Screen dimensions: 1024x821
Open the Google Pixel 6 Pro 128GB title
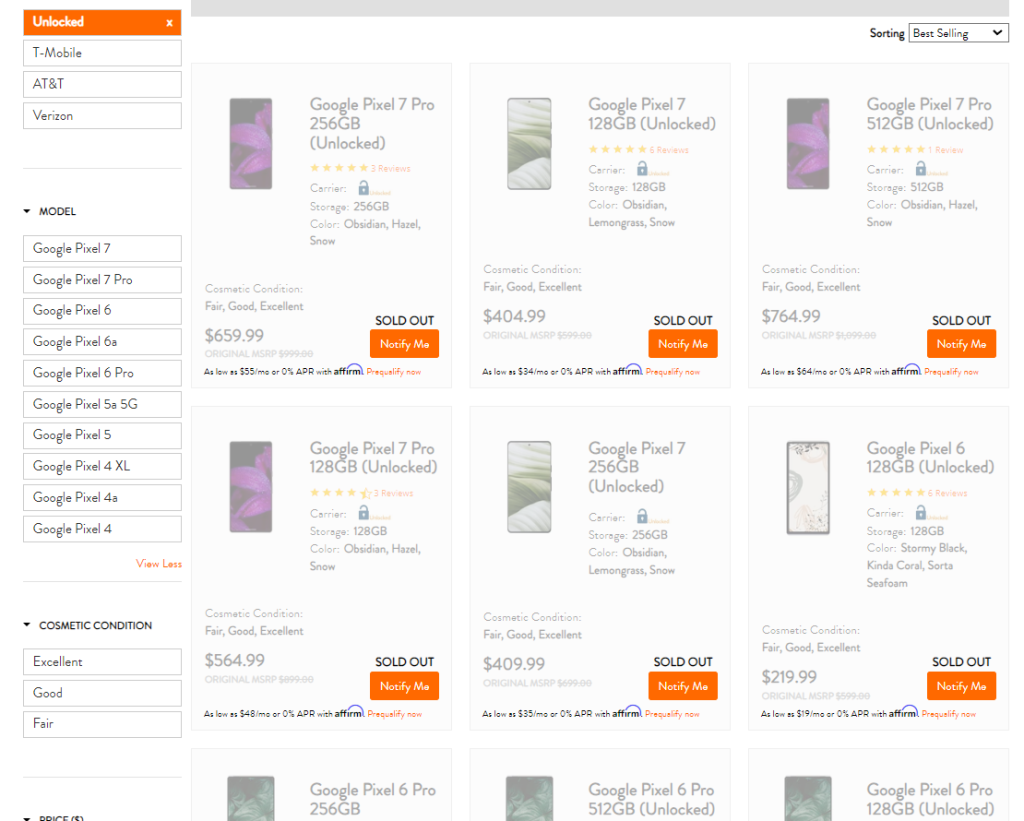tap(930, 799)
